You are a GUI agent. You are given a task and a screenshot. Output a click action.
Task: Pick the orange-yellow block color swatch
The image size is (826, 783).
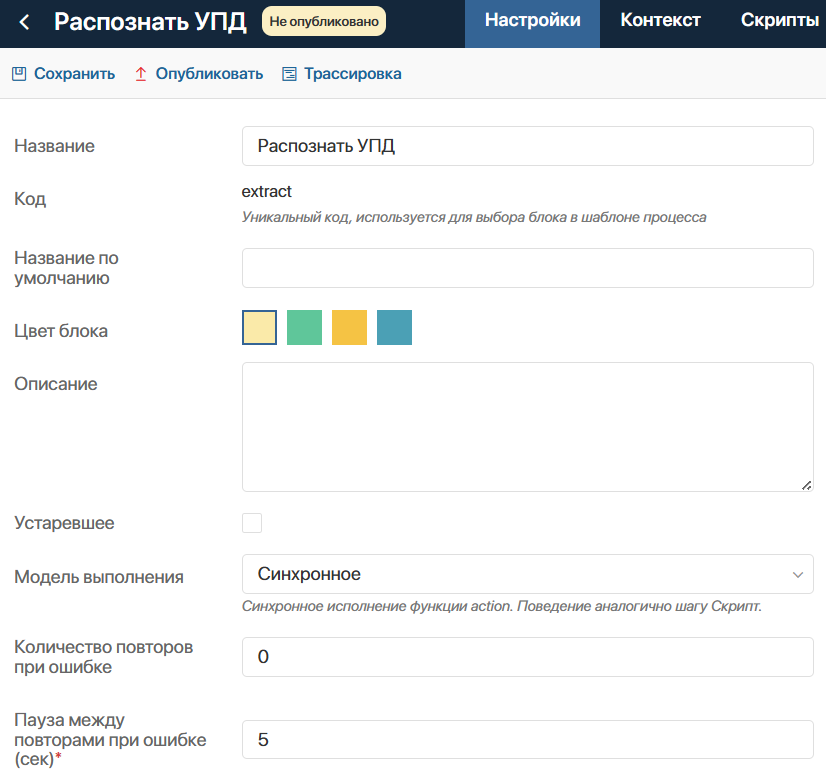349,328
